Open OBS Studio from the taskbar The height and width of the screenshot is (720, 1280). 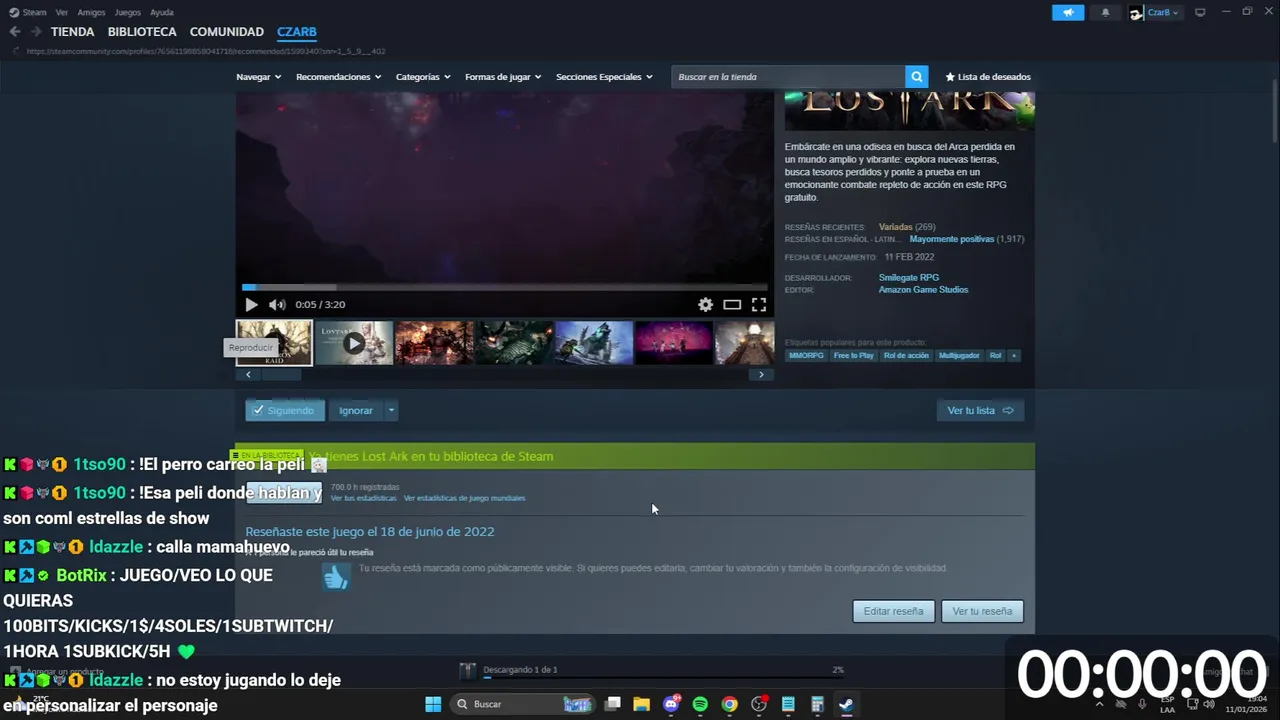(759, 704)
